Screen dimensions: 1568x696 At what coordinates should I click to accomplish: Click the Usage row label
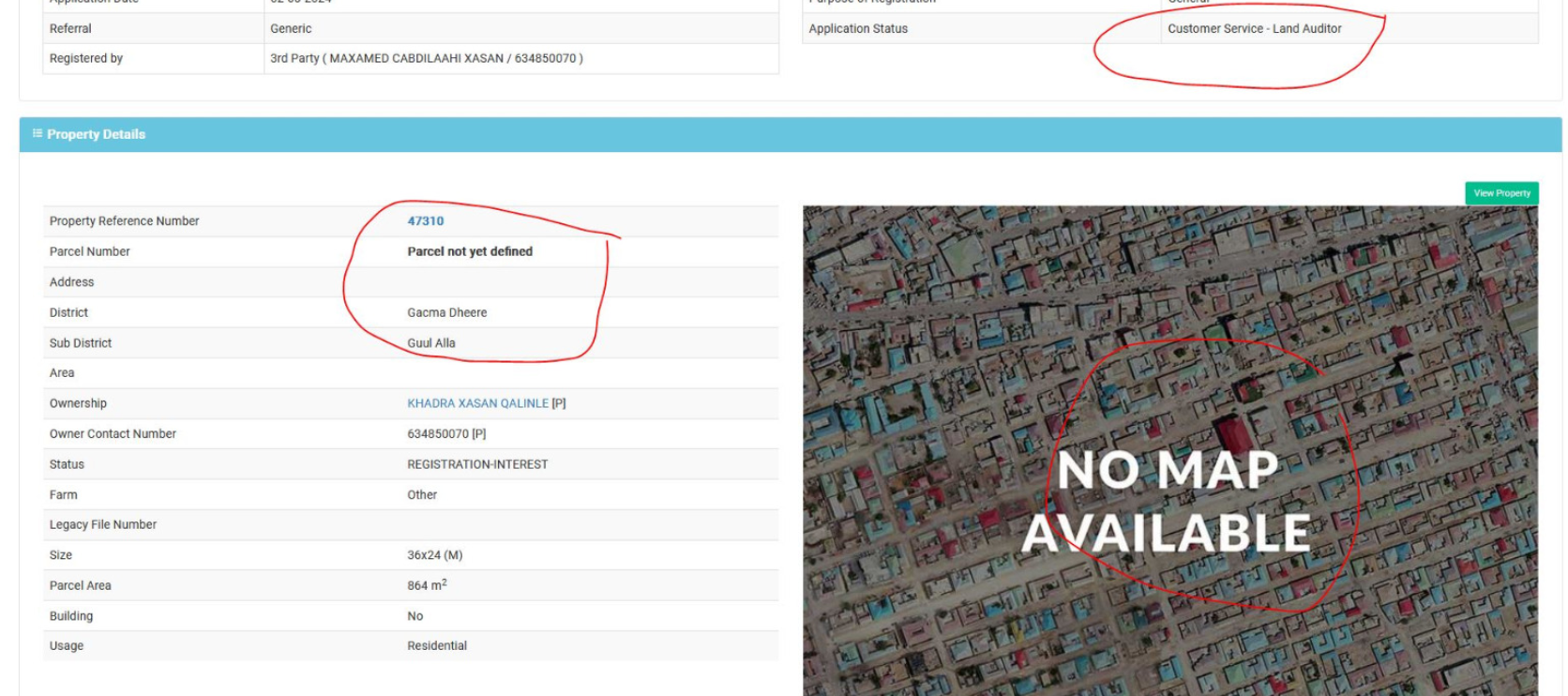click(67, 646)
